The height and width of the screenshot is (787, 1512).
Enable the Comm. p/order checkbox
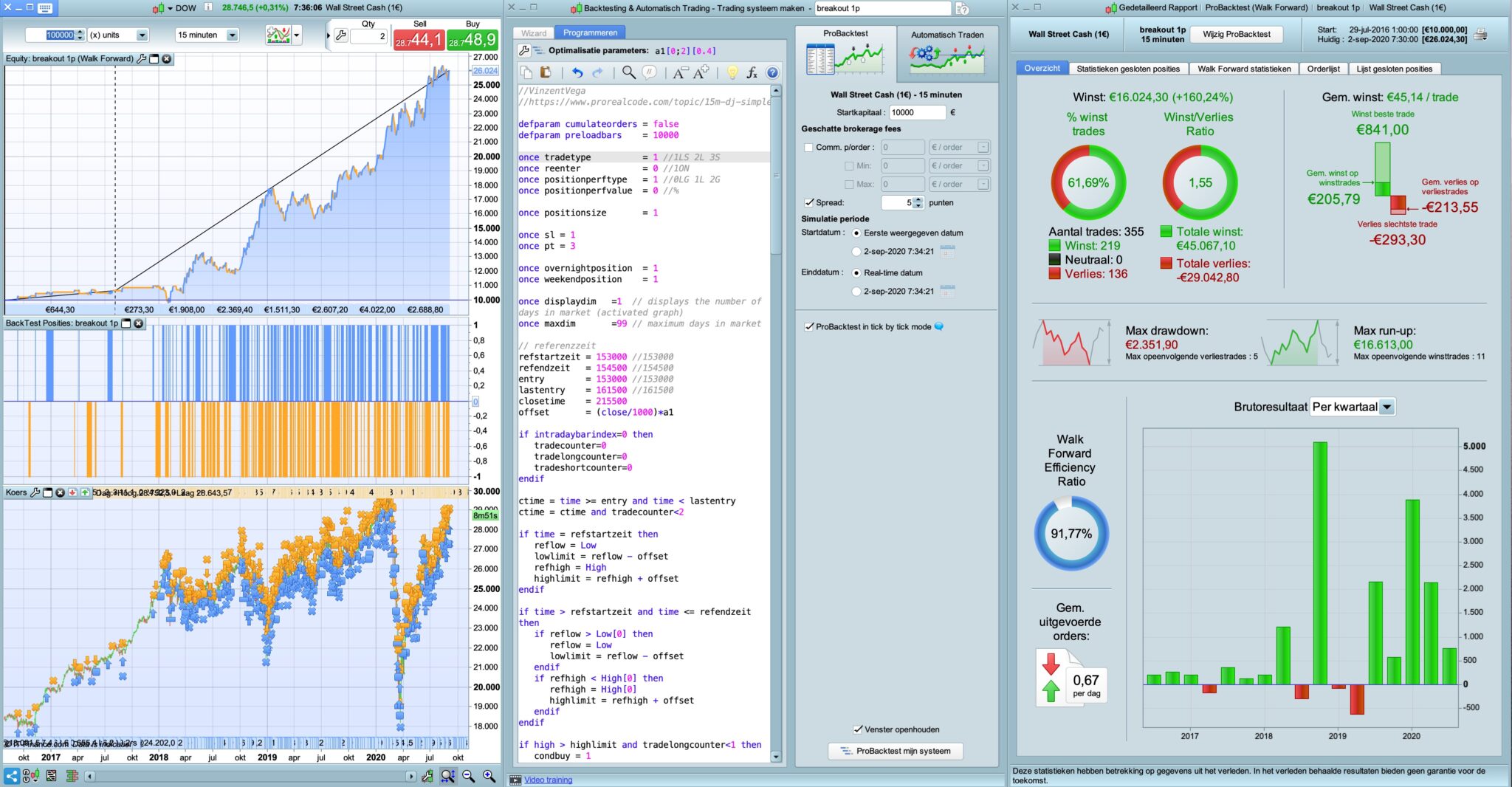pos(808,148)
